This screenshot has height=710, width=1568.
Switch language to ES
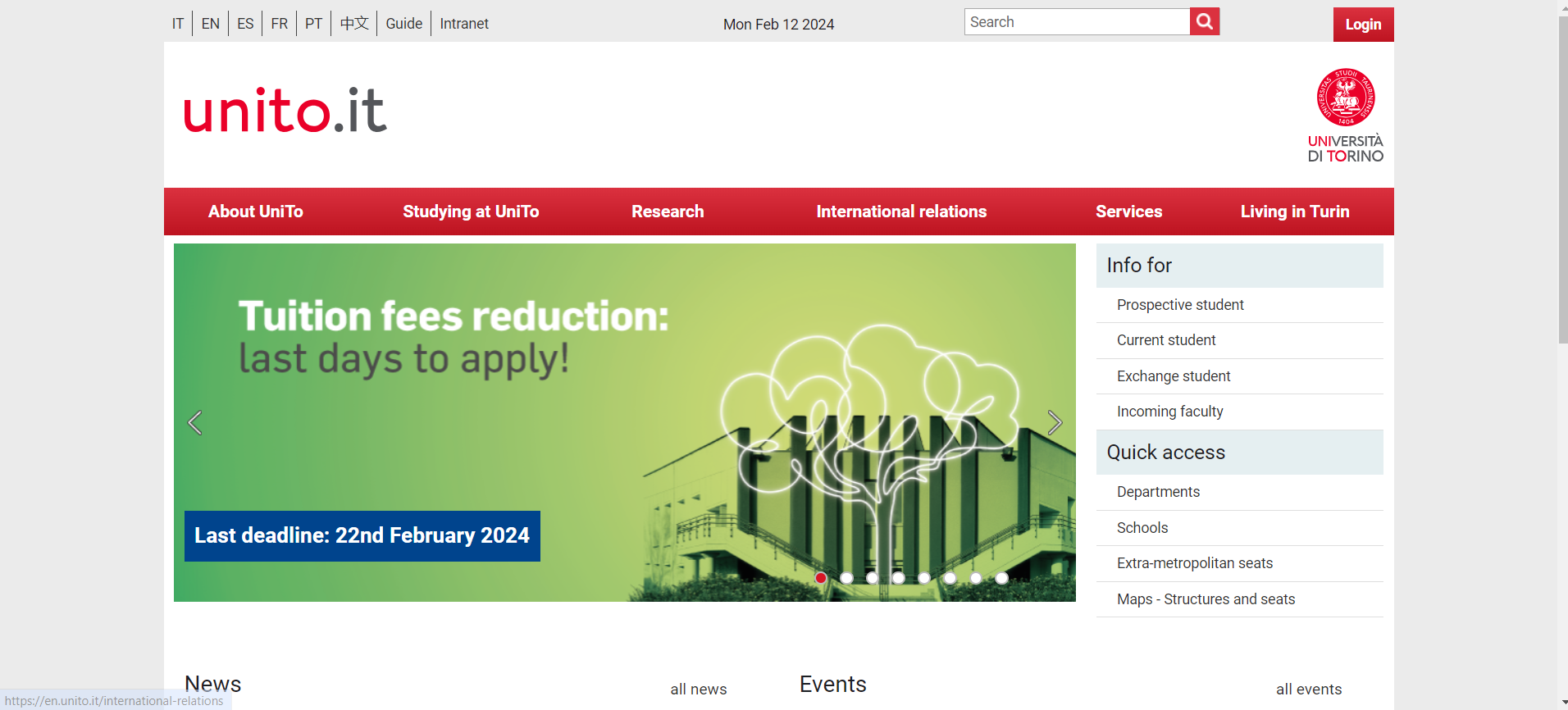(x=245, y=24)
